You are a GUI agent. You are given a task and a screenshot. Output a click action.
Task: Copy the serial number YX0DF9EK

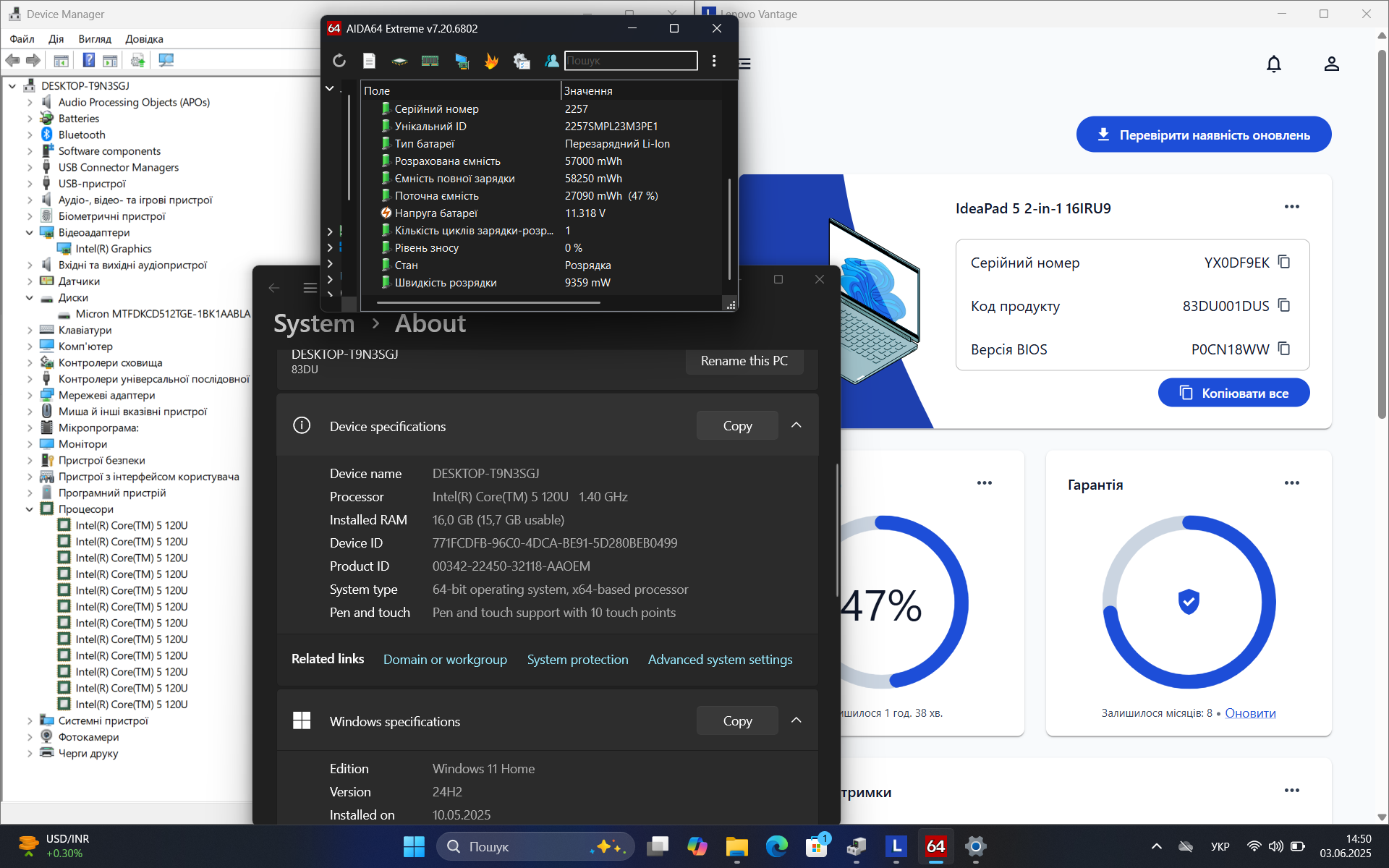[1284, 262]
